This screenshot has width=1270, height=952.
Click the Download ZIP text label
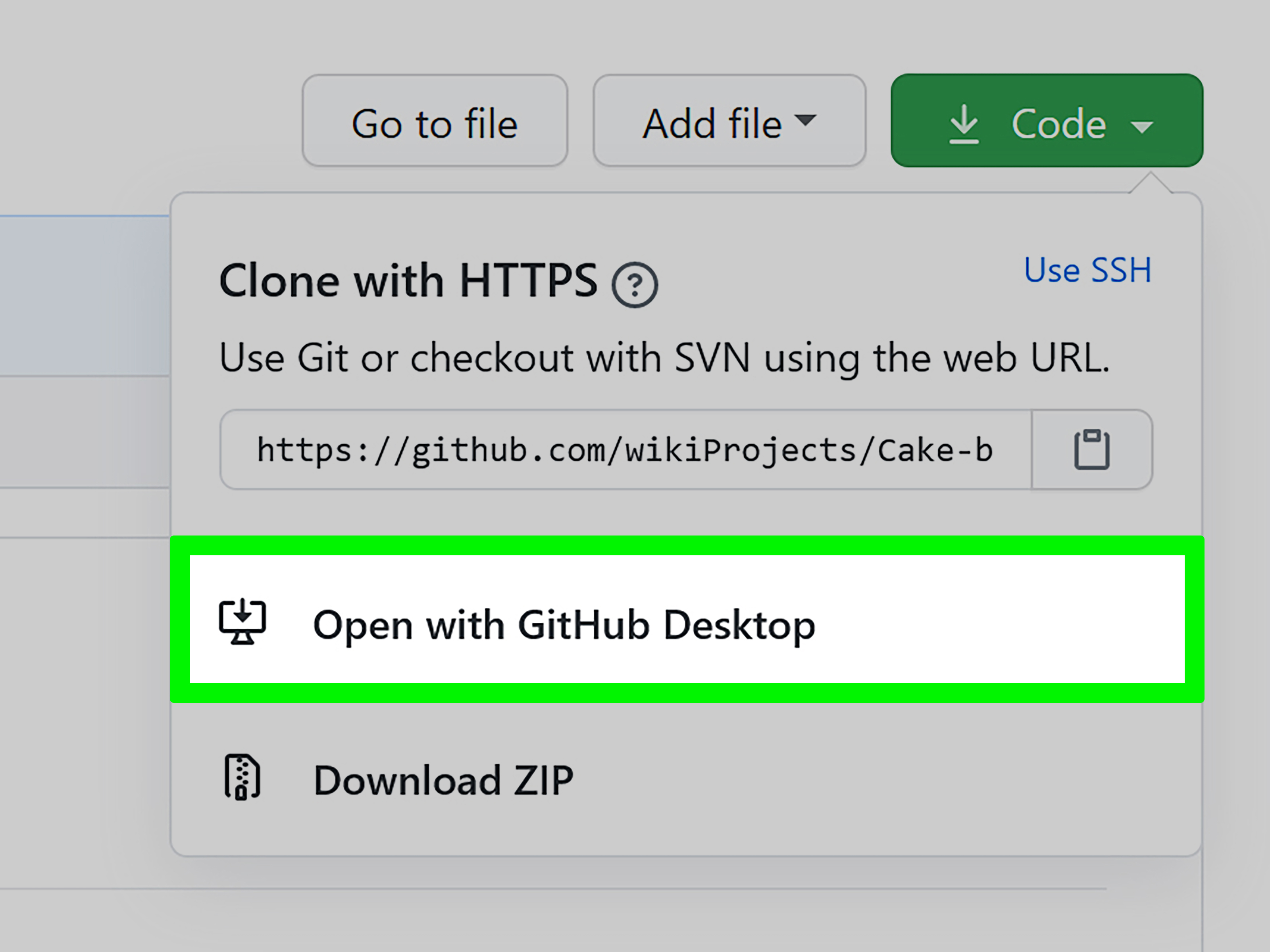point(443,780)
